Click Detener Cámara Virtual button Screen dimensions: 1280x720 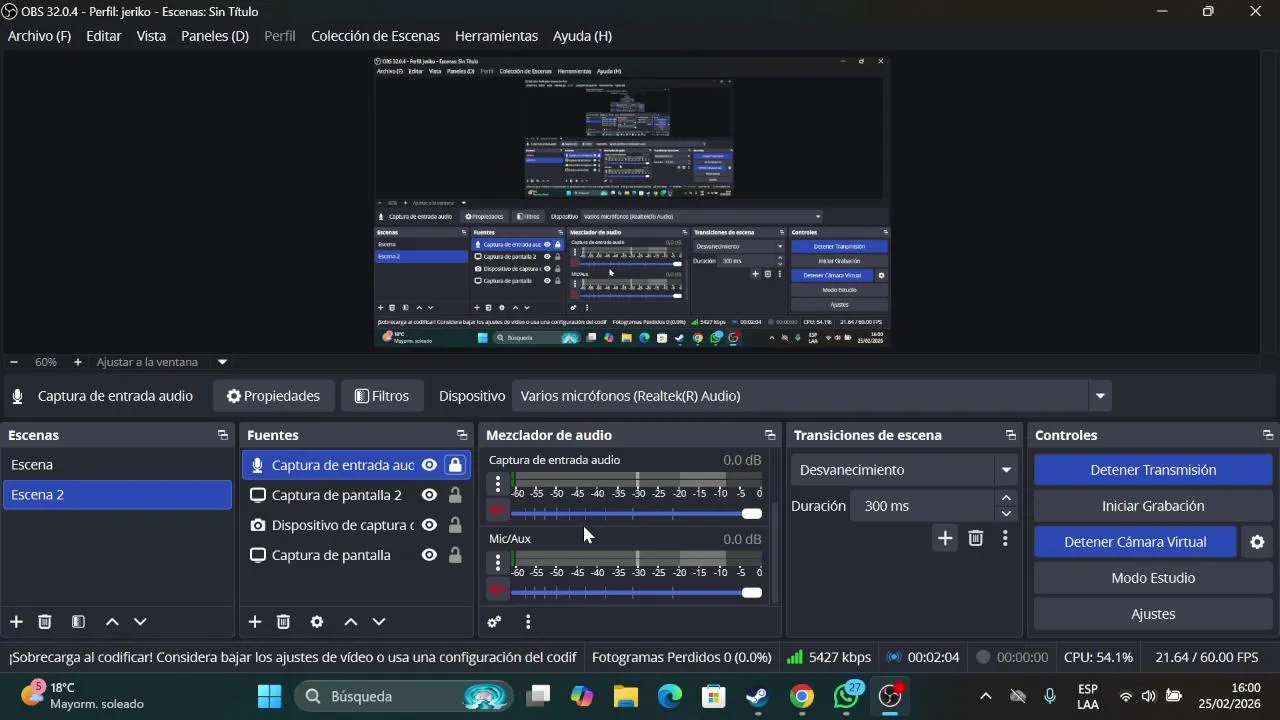tap(1135, 542)
